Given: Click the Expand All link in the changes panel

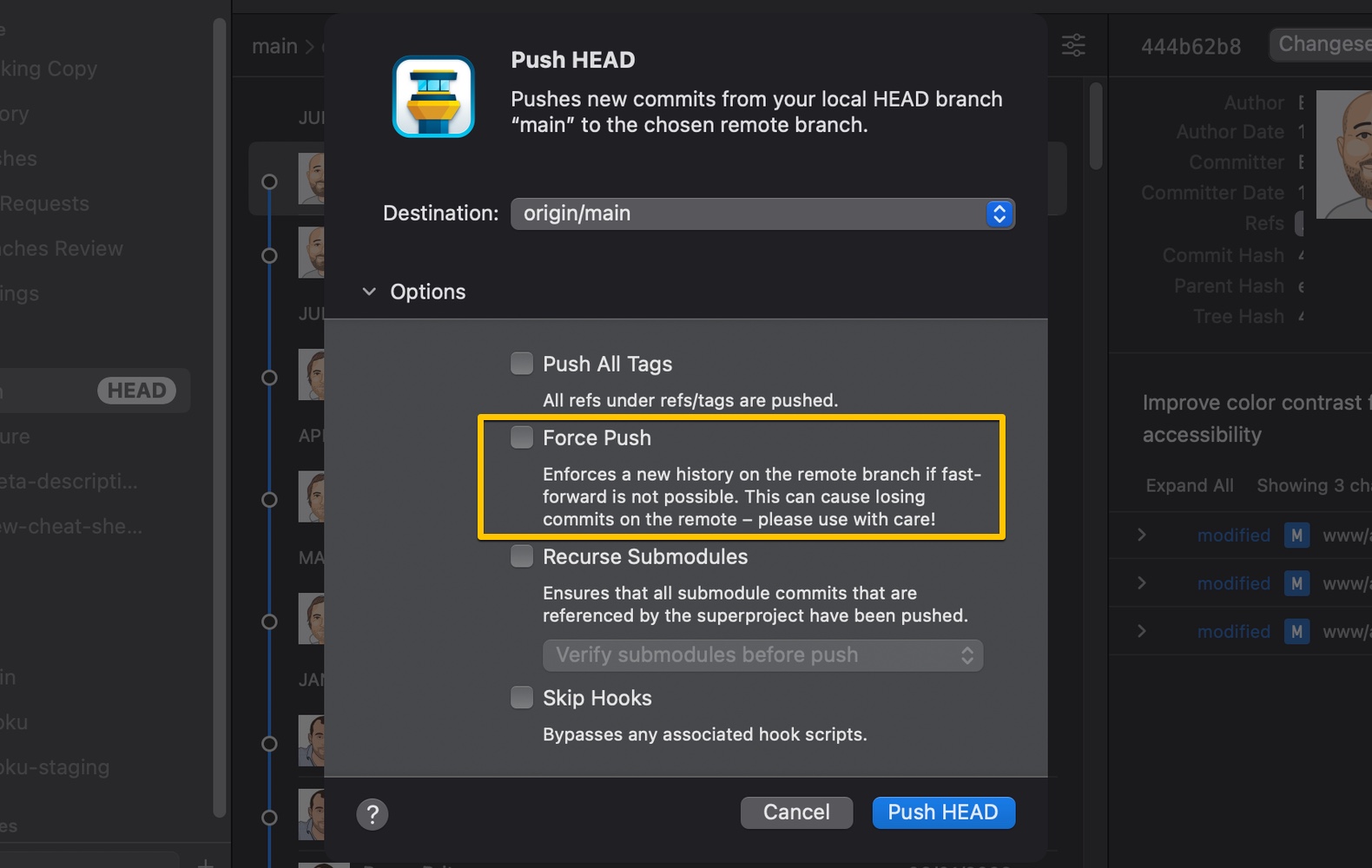Looking at the screenshot, I should point(1189,485).
